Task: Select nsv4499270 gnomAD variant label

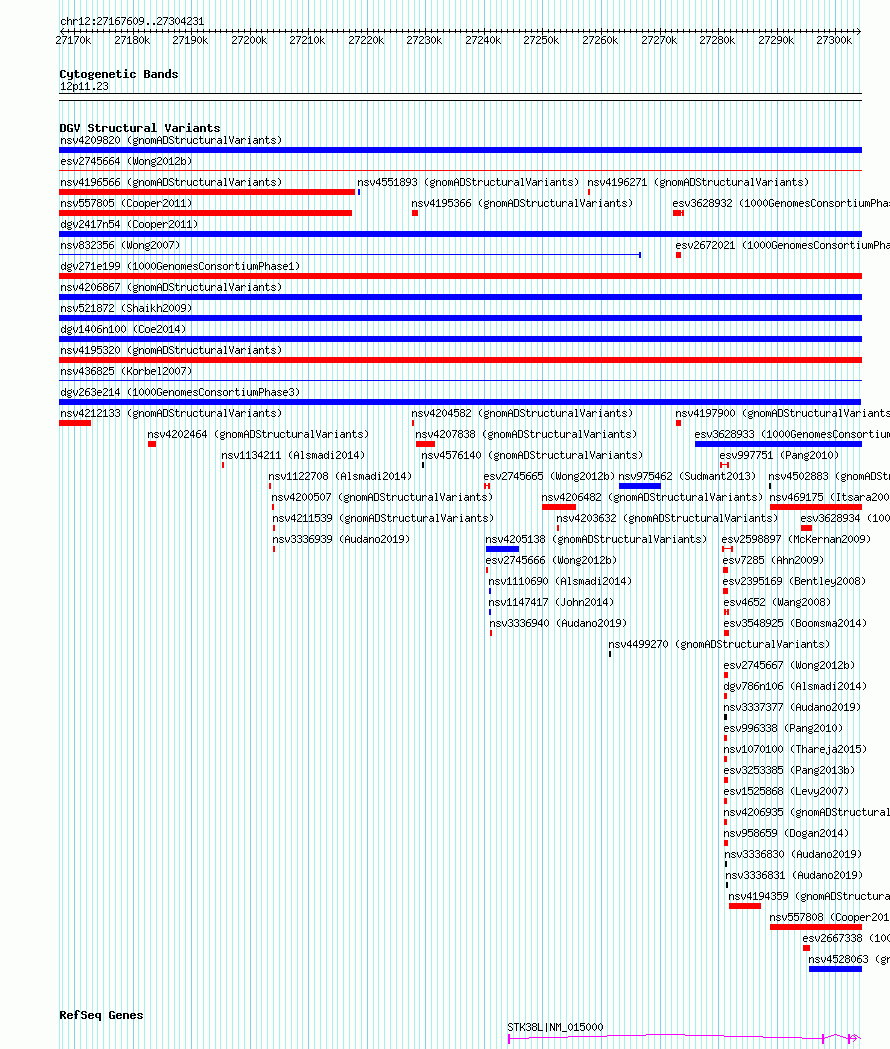Action: (x=719, y=644)
